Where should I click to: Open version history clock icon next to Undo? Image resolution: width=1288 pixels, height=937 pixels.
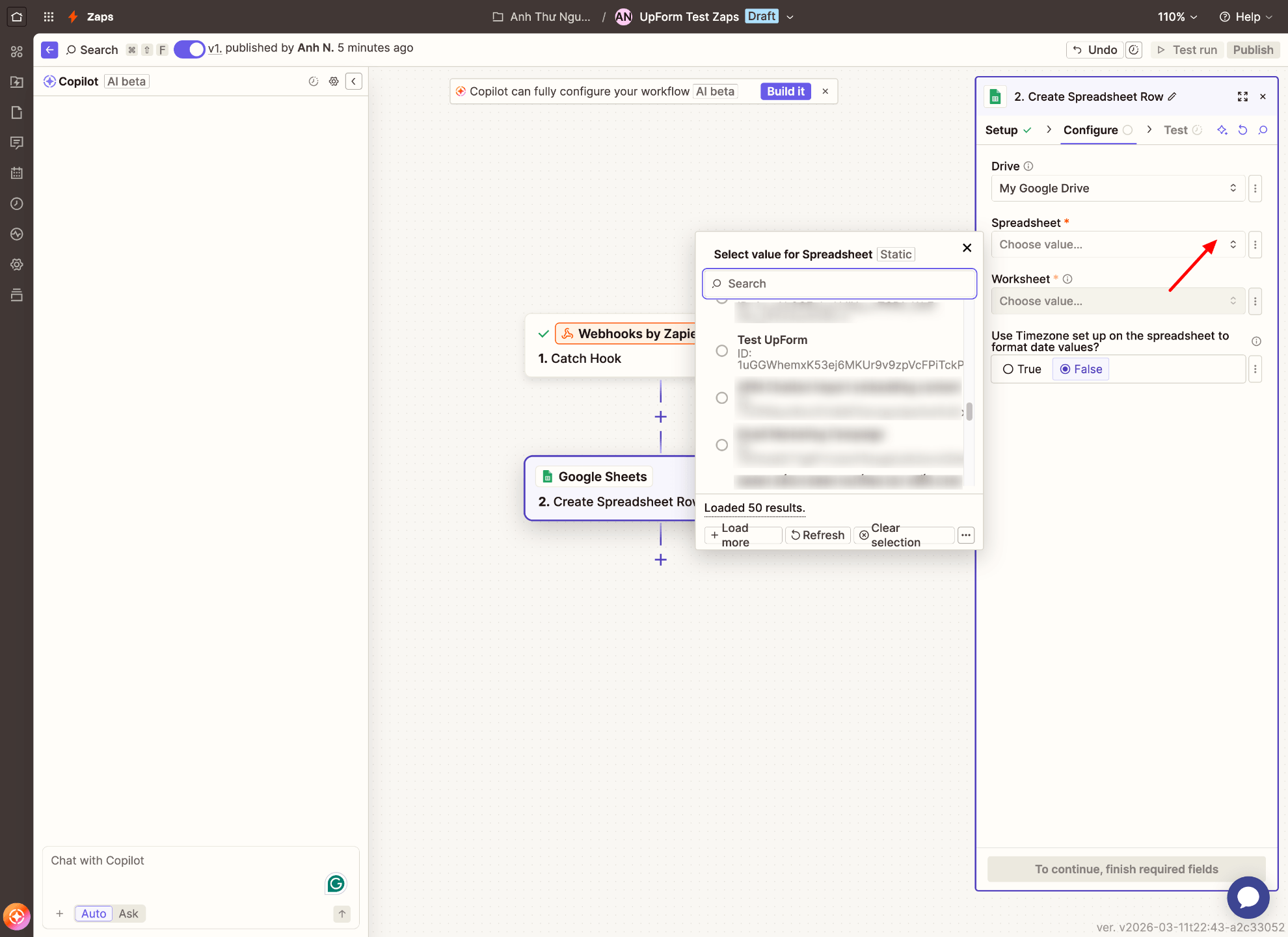(1134, 50)
